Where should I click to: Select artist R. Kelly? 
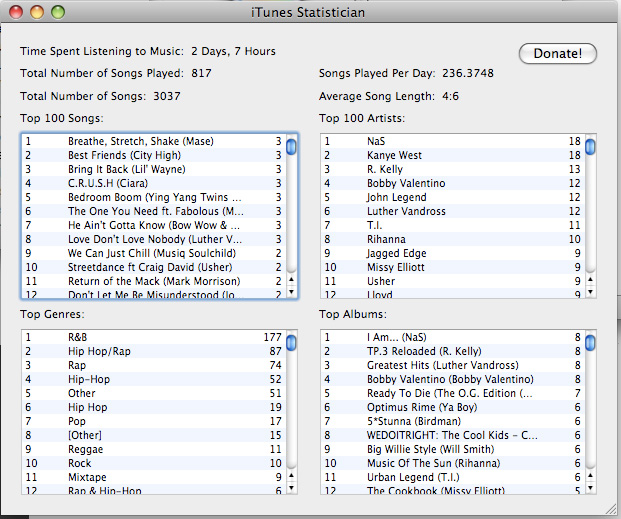453,169
